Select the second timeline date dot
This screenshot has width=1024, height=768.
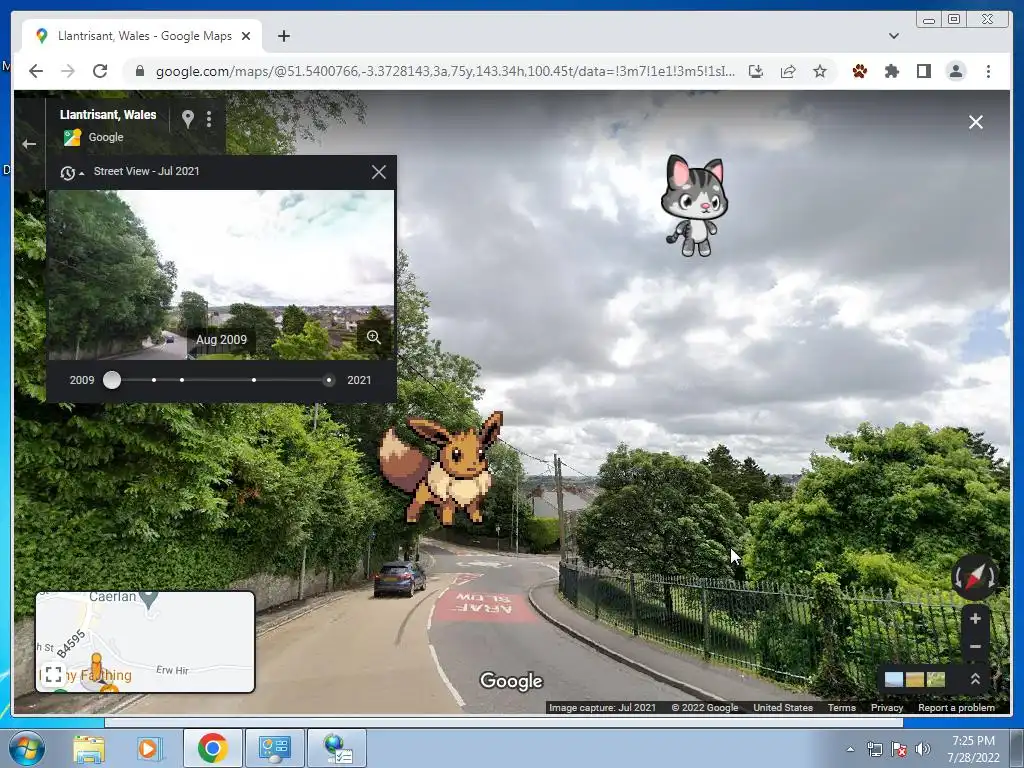154,380
